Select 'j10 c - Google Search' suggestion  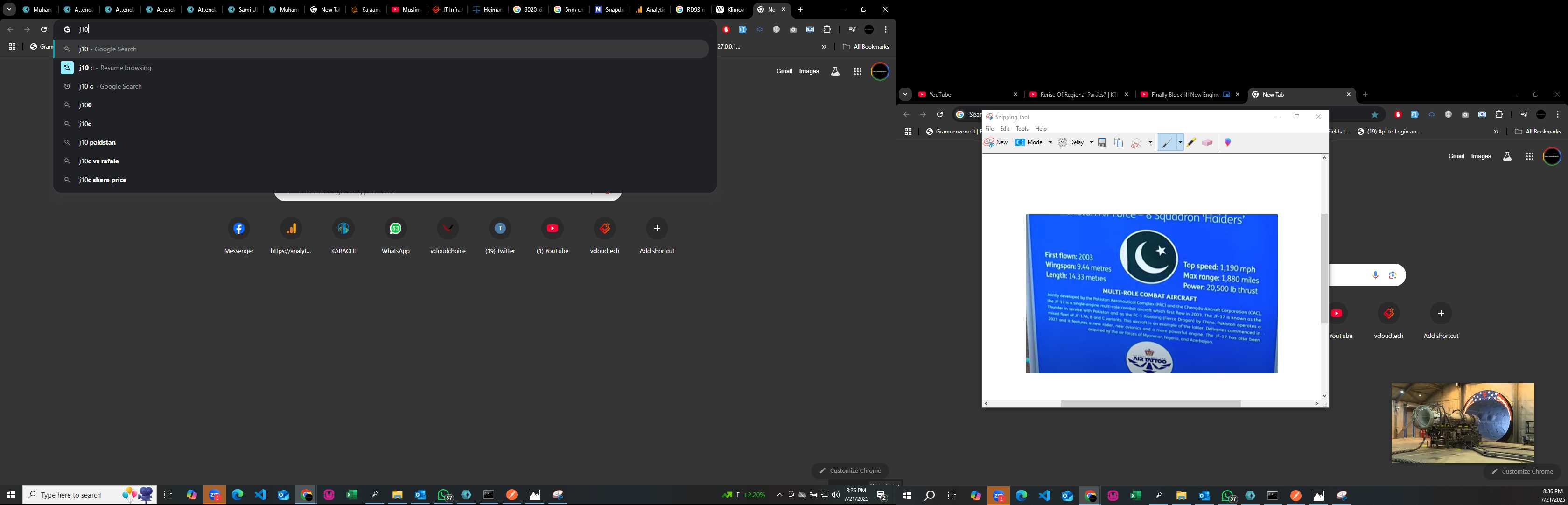(382, 86)
